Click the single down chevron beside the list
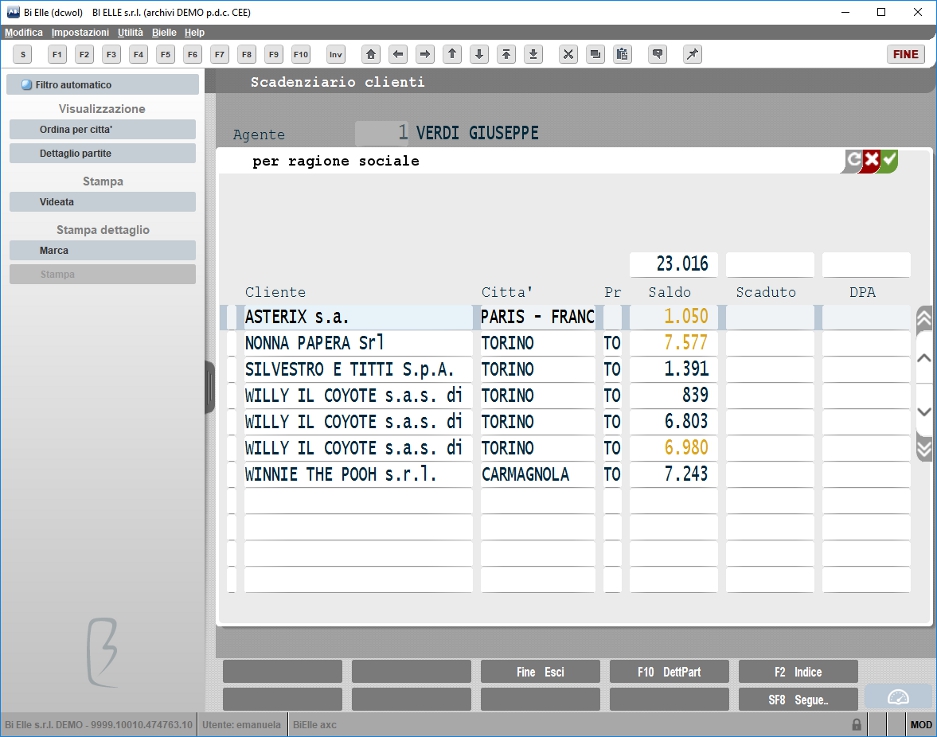This screenshot has height=737, width=937. (924, 412)
